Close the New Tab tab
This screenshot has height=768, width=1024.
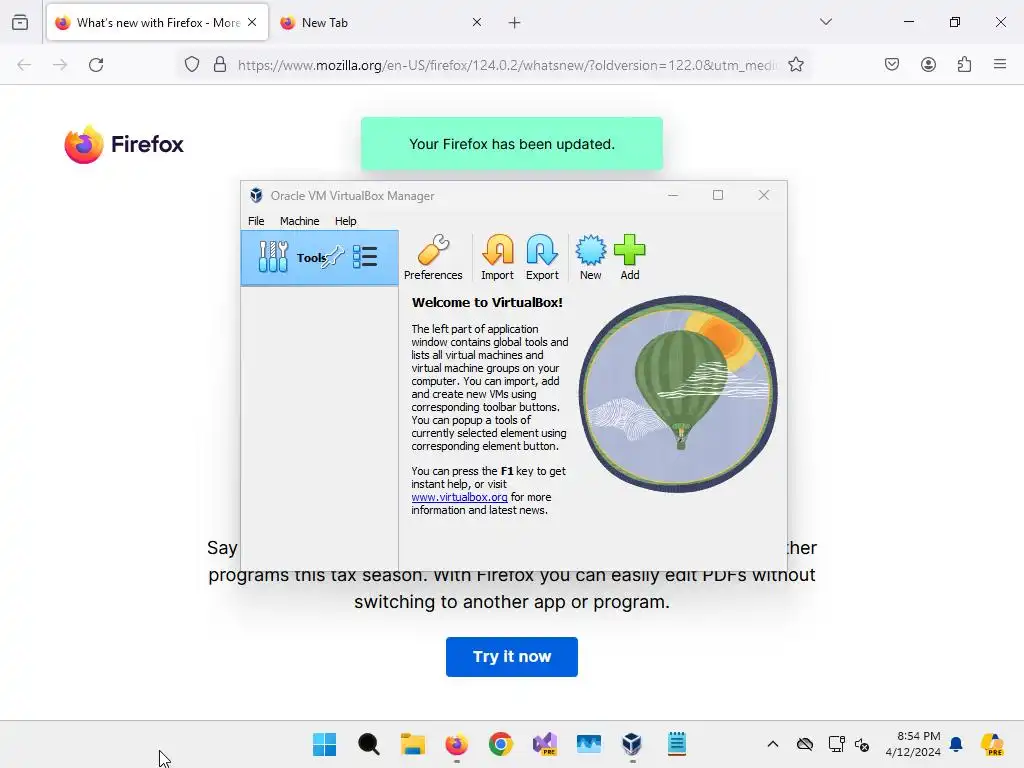coord(477,22)
